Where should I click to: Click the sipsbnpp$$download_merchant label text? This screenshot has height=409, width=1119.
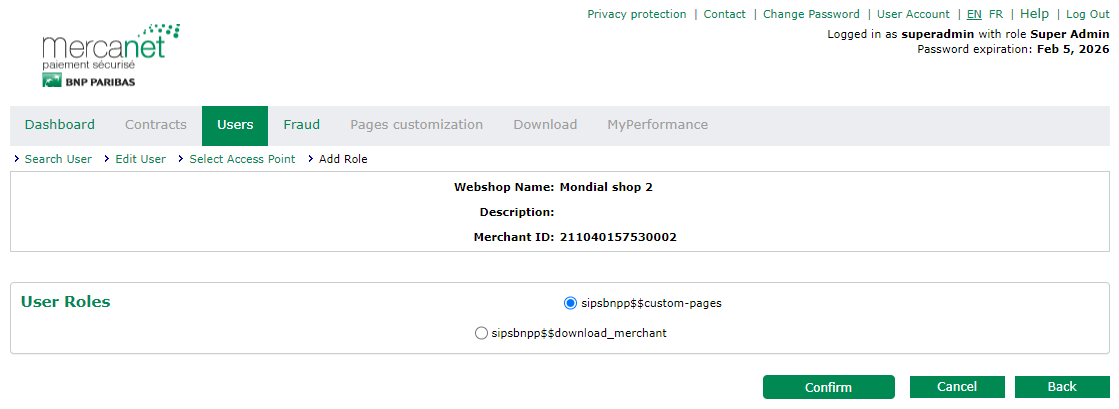(x=579, y=333)
